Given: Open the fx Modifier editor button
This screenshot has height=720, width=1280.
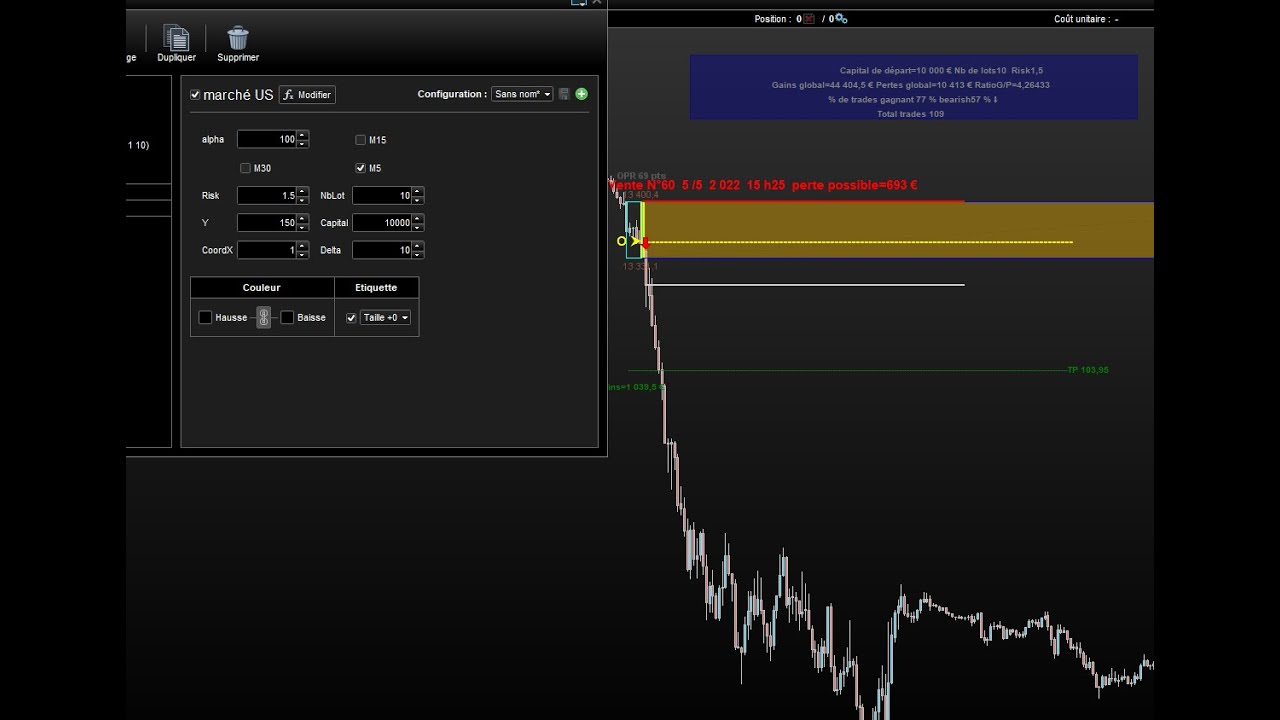Looking at the screenshot, I should [307, 95].
